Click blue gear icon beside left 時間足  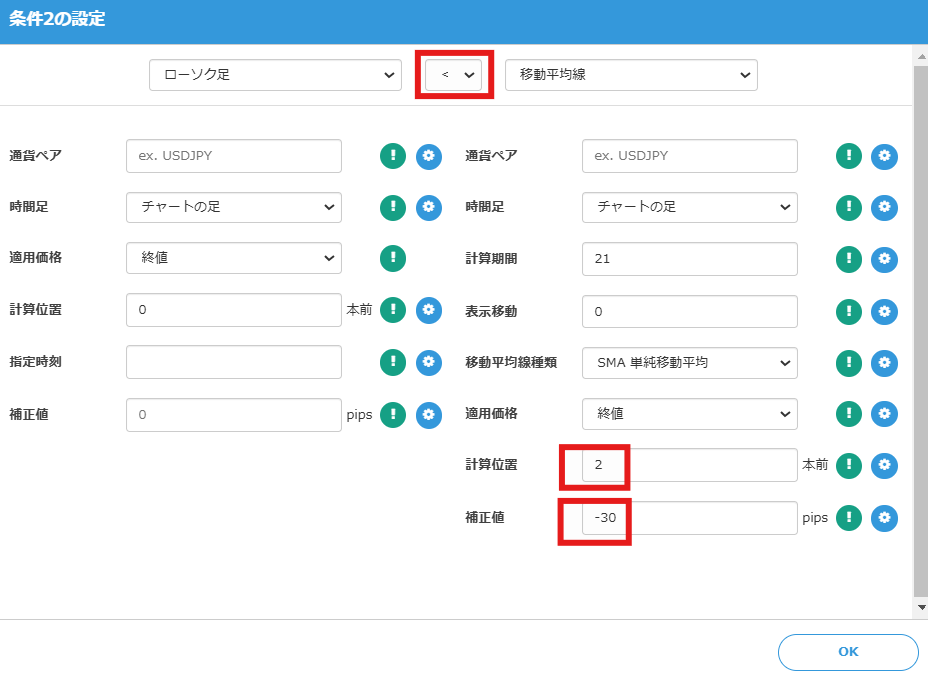click(x=429, y=207)
